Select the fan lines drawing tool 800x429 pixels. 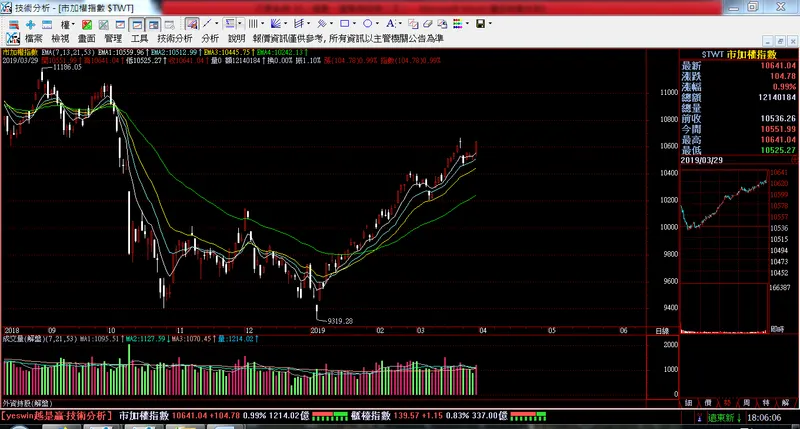[x=276, y=23]
